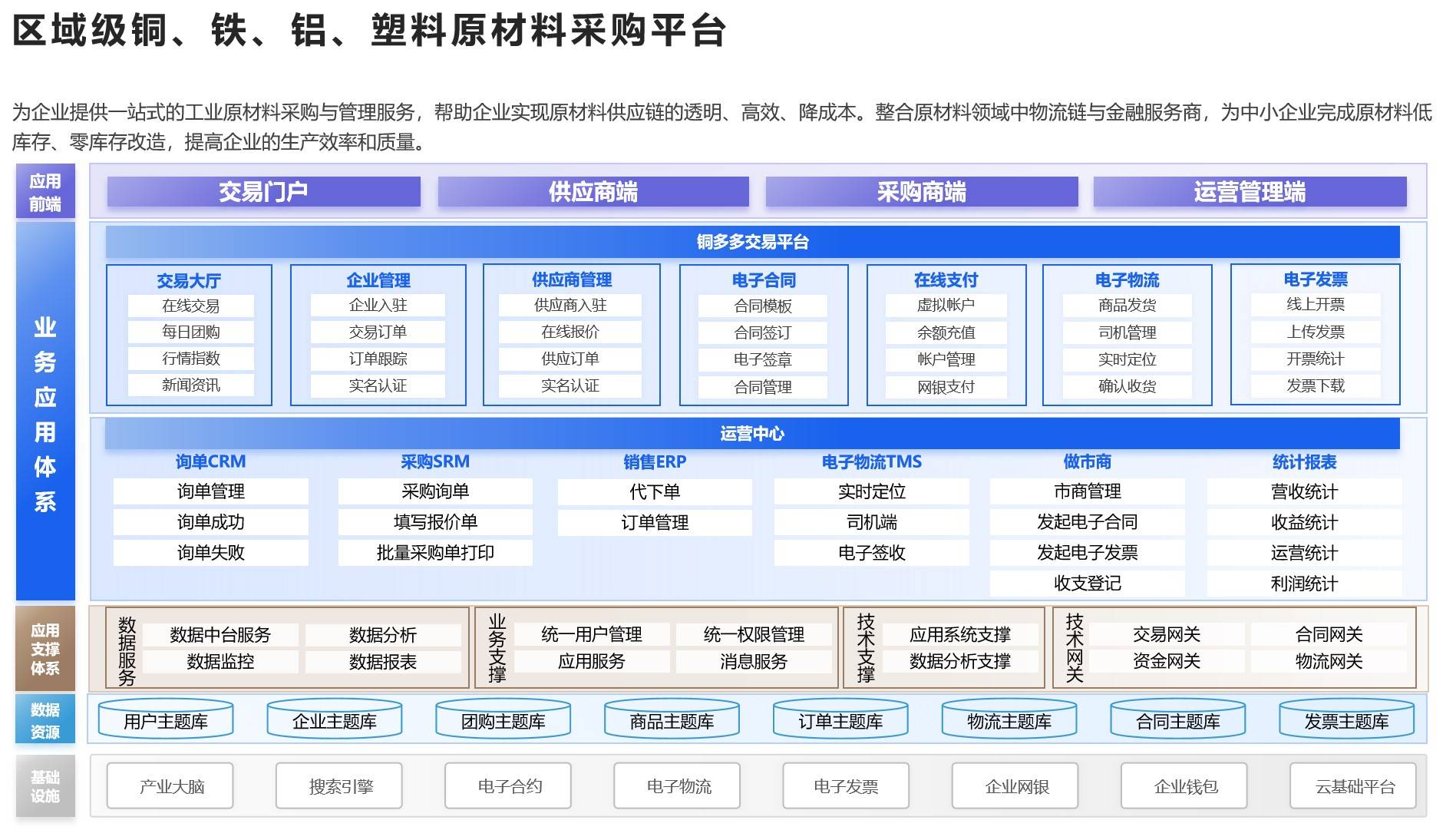Screen dimensions: 1456x830
Task: Open 利润统计 under 统计报表
Action: 1304,584
